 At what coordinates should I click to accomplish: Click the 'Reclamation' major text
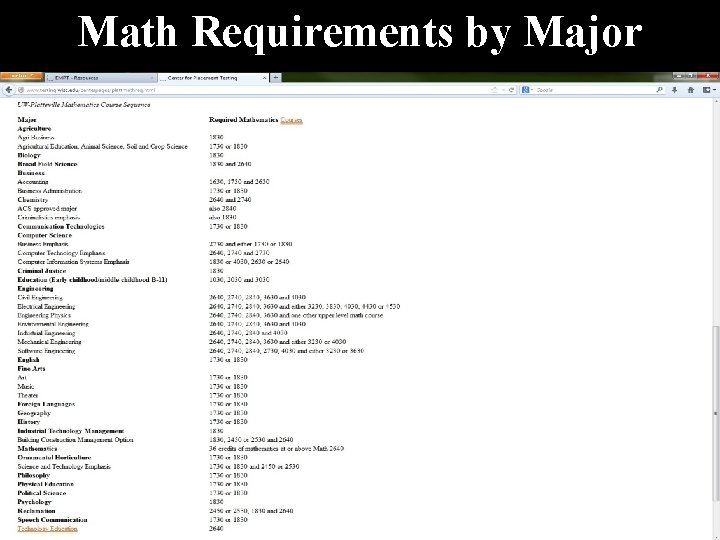pos(36,511)
